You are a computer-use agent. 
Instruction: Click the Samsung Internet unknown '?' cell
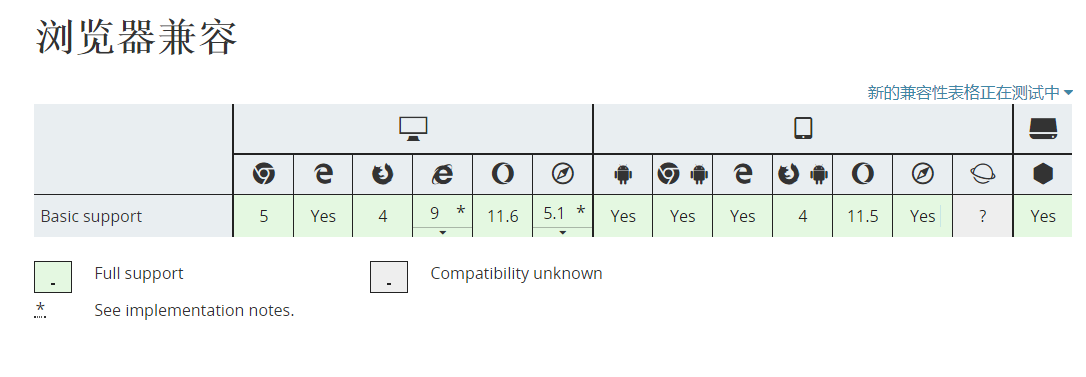(982, 216)
